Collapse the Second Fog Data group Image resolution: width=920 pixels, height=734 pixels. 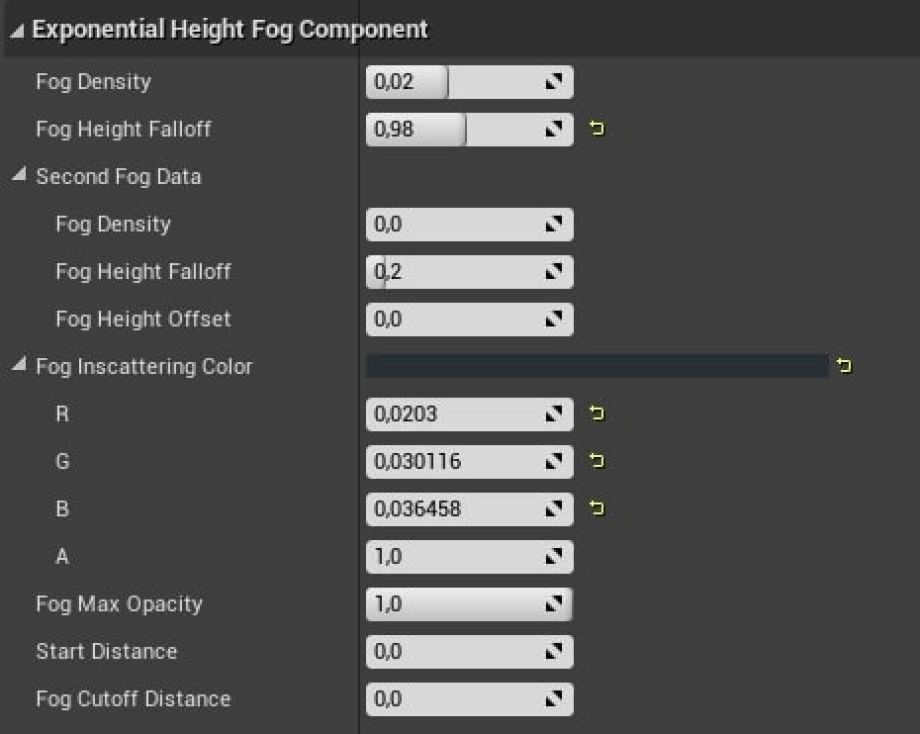click(20, 177)
